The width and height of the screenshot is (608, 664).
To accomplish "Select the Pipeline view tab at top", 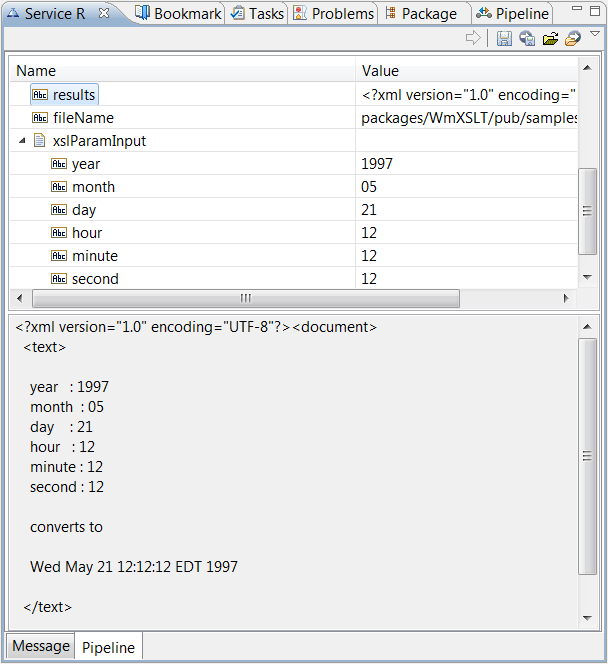I will (x=513, y=13).
